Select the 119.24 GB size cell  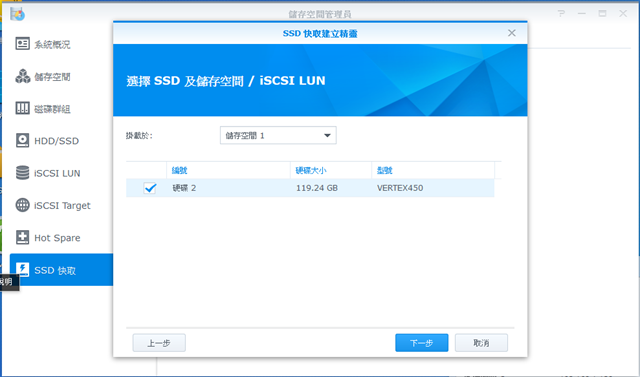pos(317,188)
